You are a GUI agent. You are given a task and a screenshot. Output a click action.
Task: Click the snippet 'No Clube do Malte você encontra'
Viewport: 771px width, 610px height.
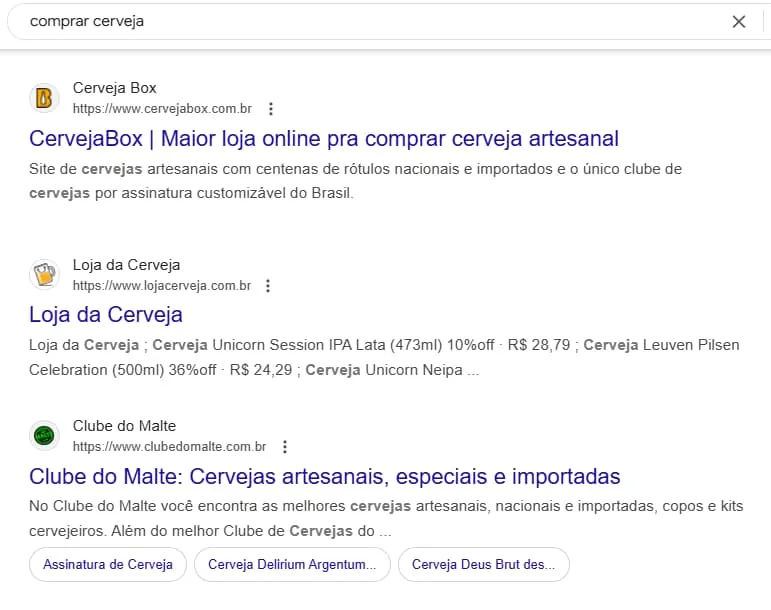(x=386, y=519)
